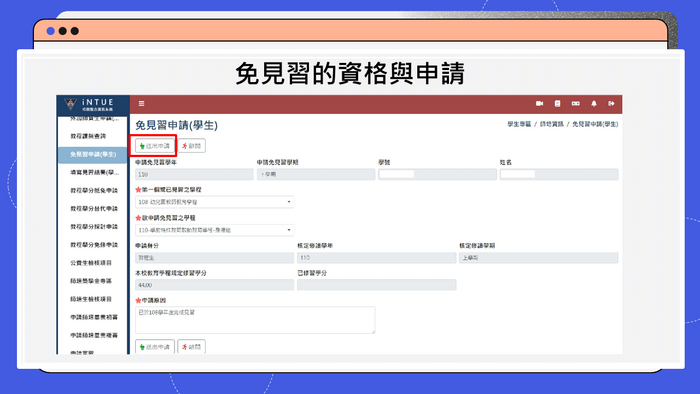700x394 pixels.
Task: Click the 核定修讀學期 field
Action: click(538, 258)
